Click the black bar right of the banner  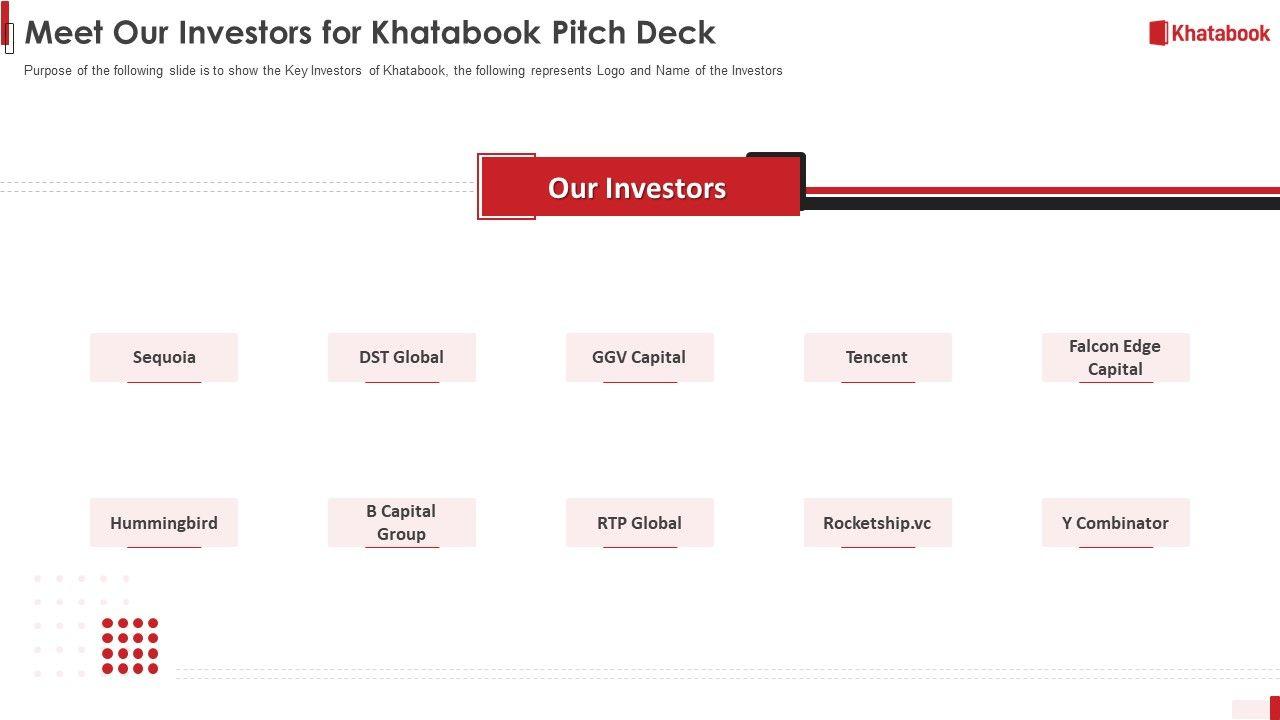(x=1040, y=204)
